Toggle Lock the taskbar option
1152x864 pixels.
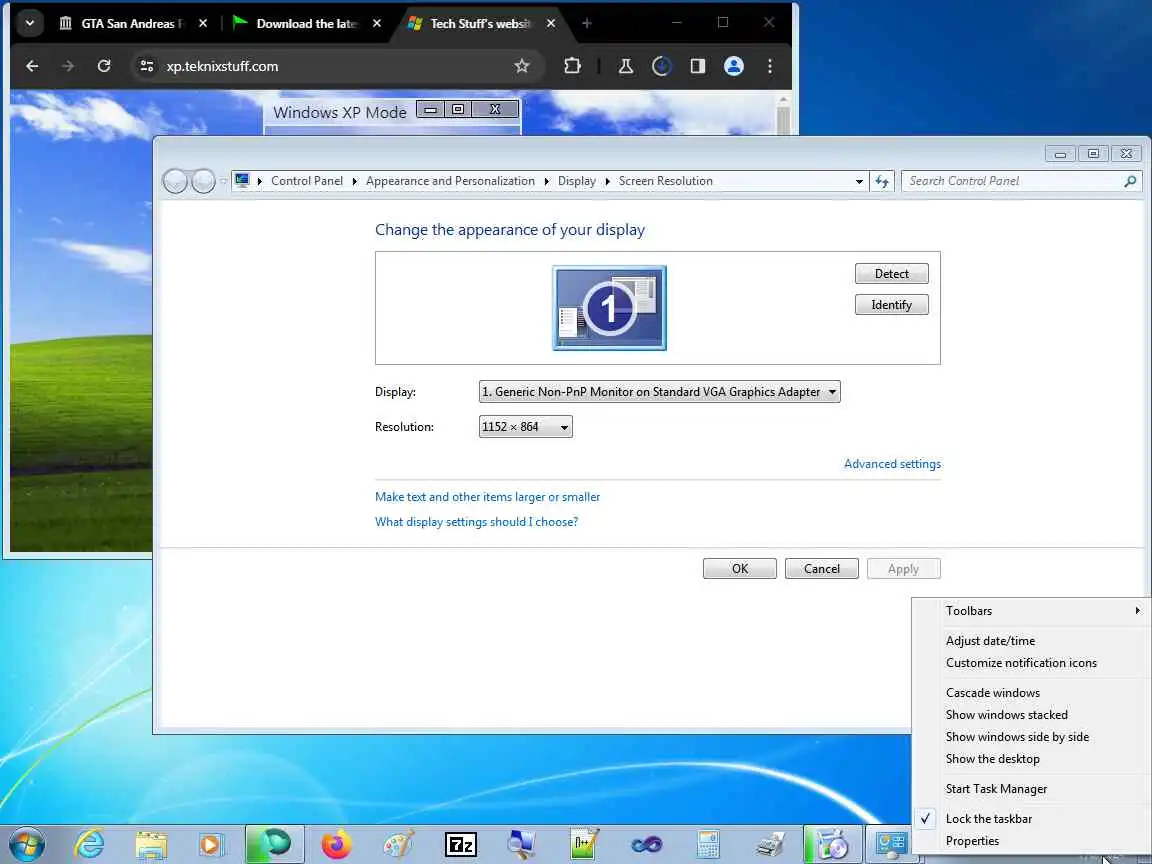coord(989,818)
